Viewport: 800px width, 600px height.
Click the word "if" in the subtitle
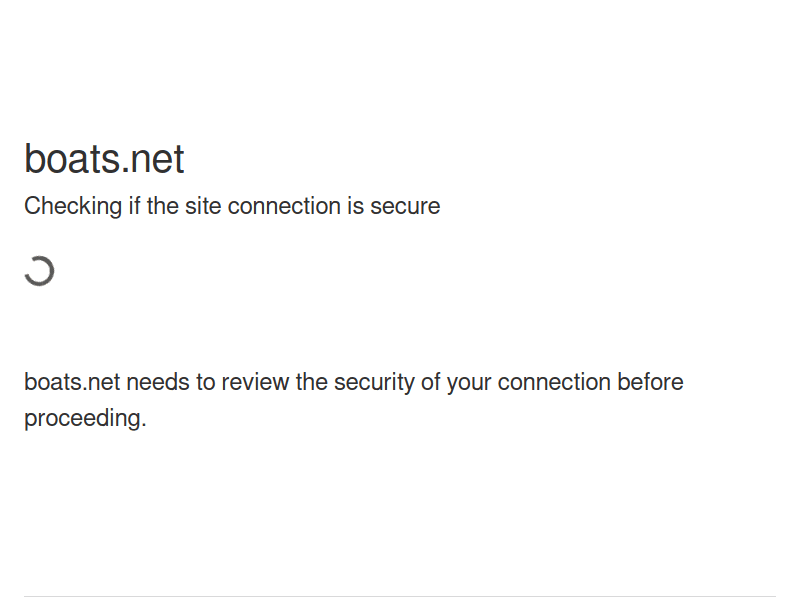pos(134,207)
